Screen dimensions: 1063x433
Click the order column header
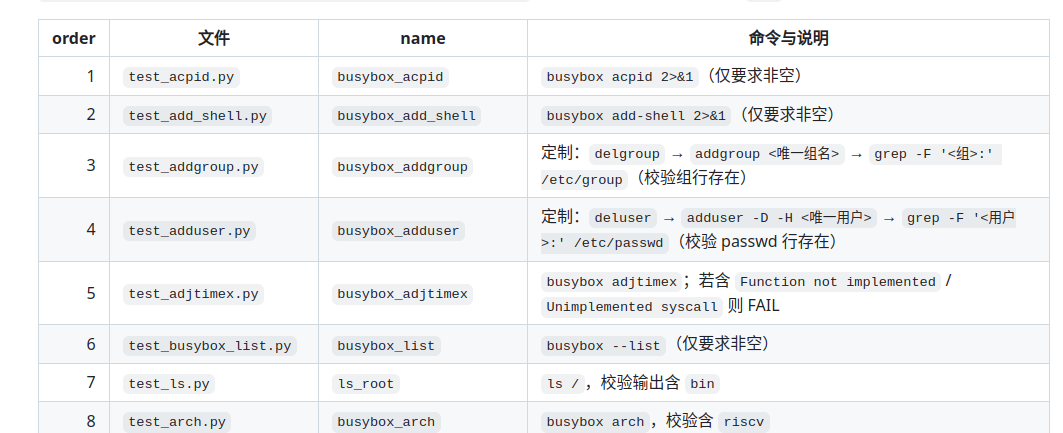coord(74,38)
